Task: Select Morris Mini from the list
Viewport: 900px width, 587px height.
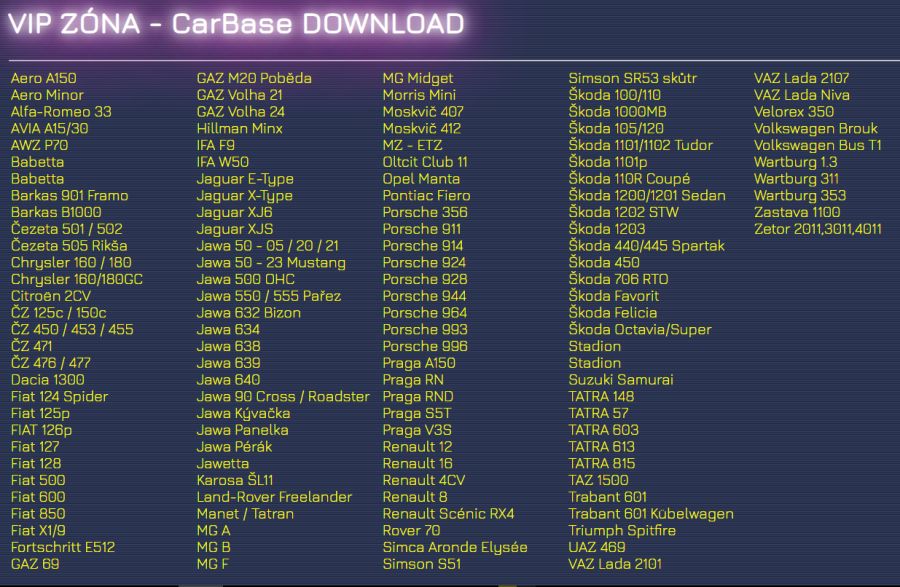Action: click(x=419, y=95)
